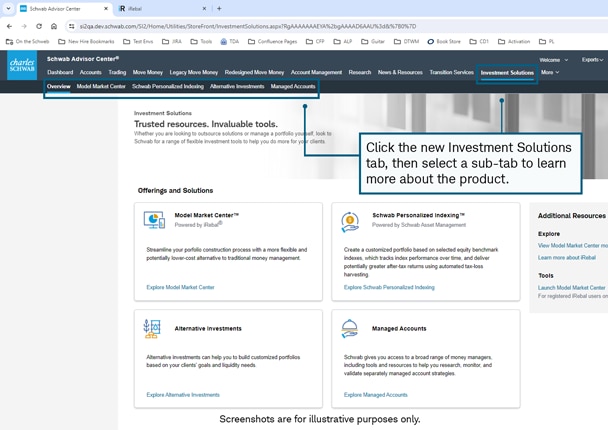Image resolution: width=608 pixels, height=430 pixels.
Task: Open the Trading menu item
Action: 117,73
